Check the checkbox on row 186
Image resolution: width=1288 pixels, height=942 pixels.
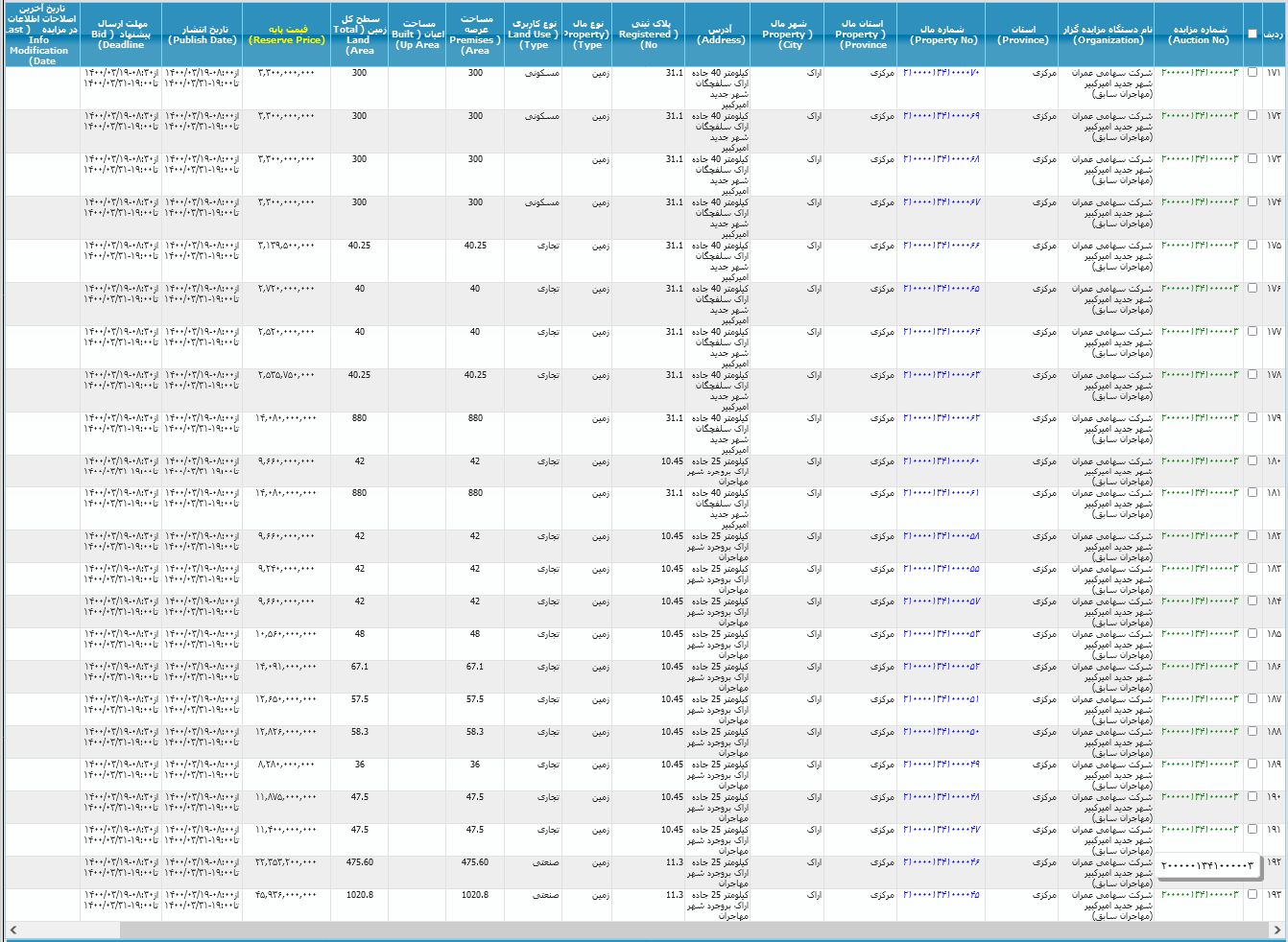coord(1252,667)
